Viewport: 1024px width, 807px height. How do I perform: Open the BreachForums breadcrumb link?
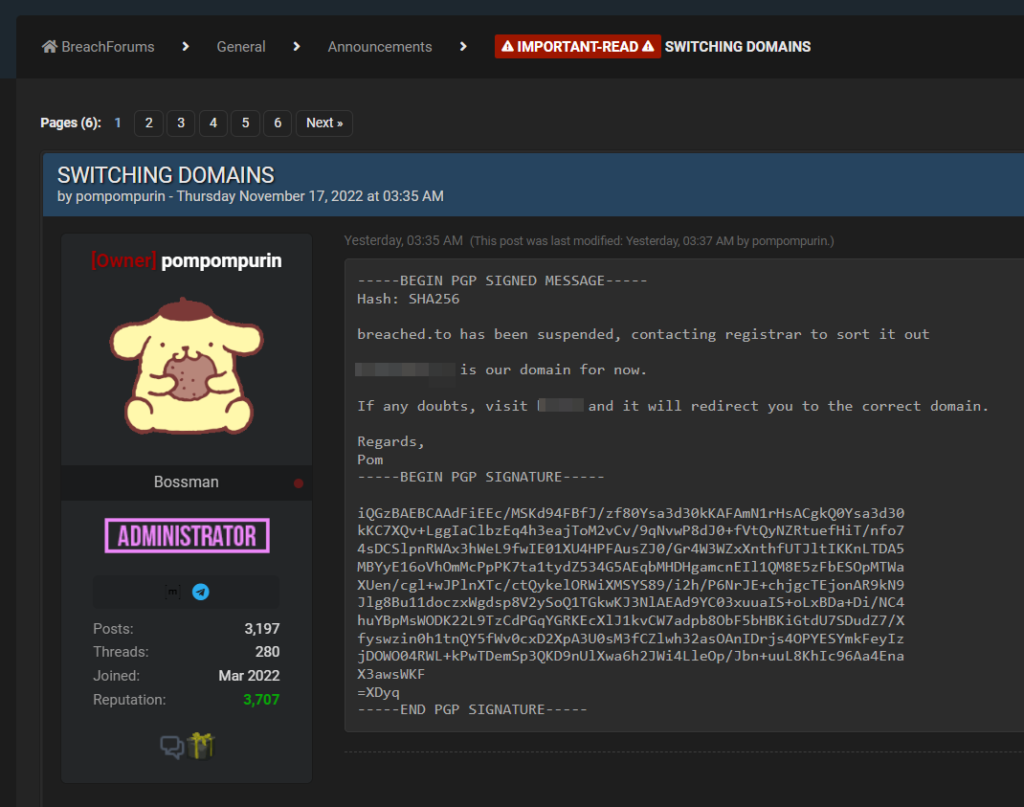tap(107, 47)
